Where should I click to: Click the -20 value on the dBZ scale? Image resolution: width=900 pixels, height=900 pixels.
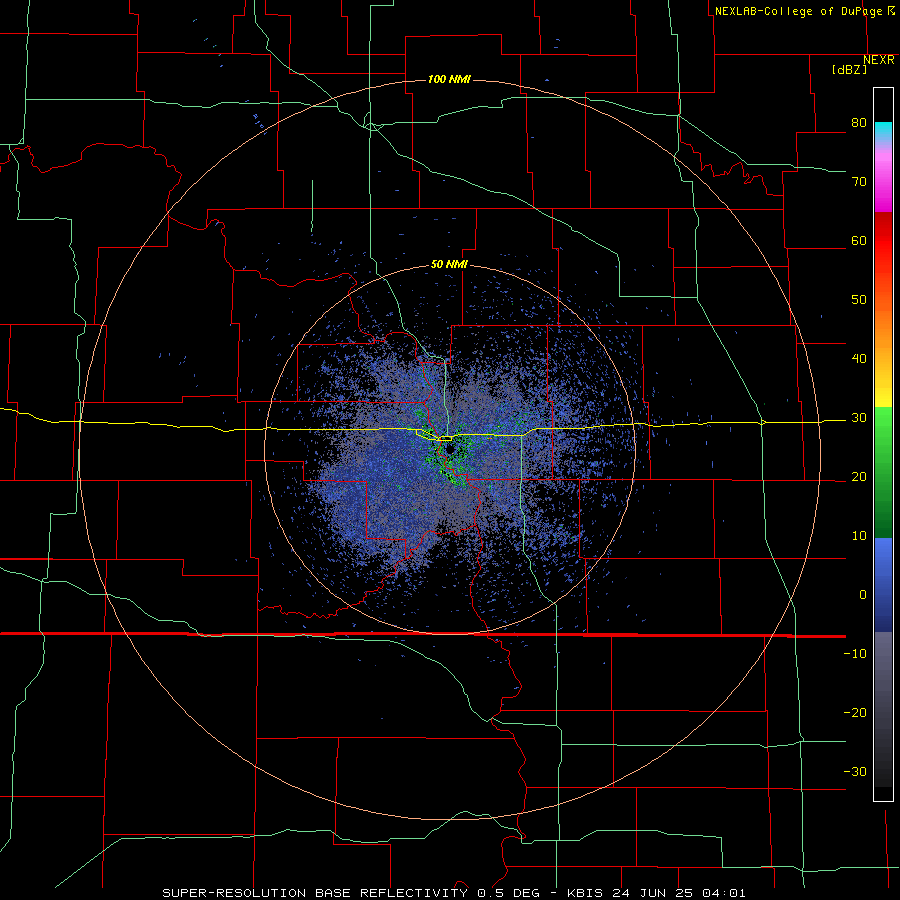click(855, 713)
